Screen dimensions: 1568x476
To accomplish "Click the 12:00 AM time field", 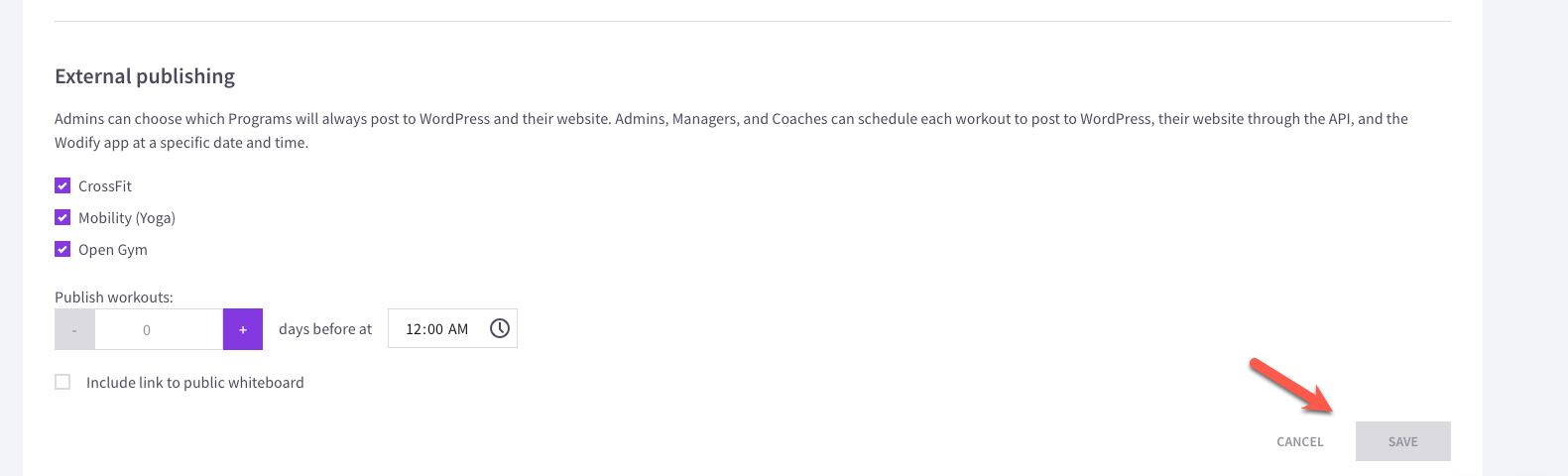I will click(x=452, y=328).
